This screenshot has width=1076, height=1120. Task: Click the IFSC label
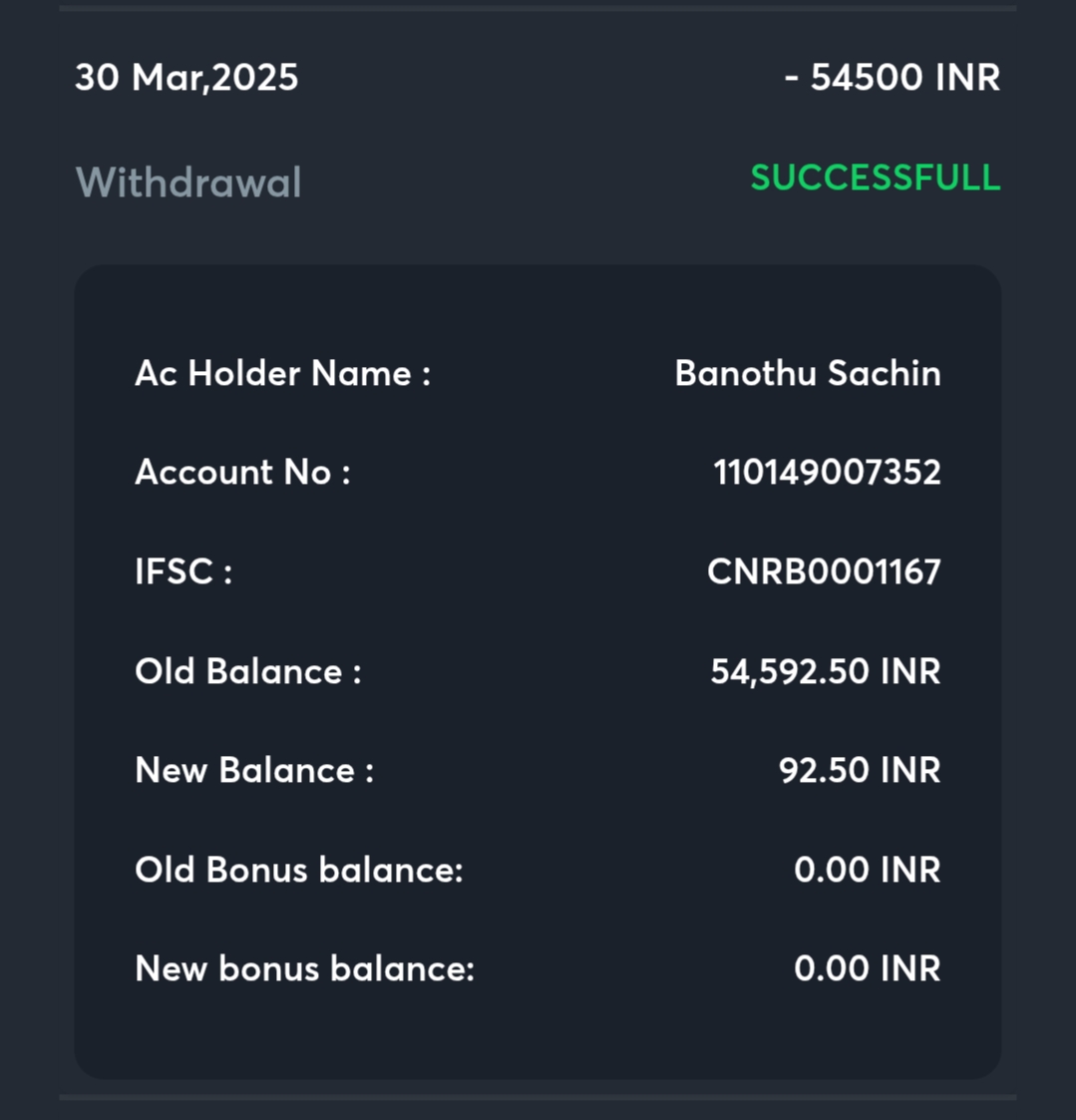(x=183, y=571)
